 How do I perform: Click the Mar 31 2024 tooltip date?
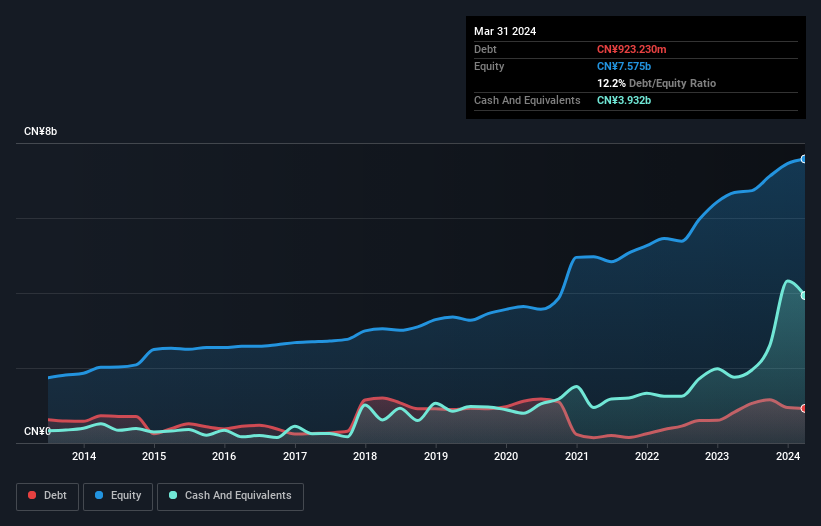tap(505, 31)
